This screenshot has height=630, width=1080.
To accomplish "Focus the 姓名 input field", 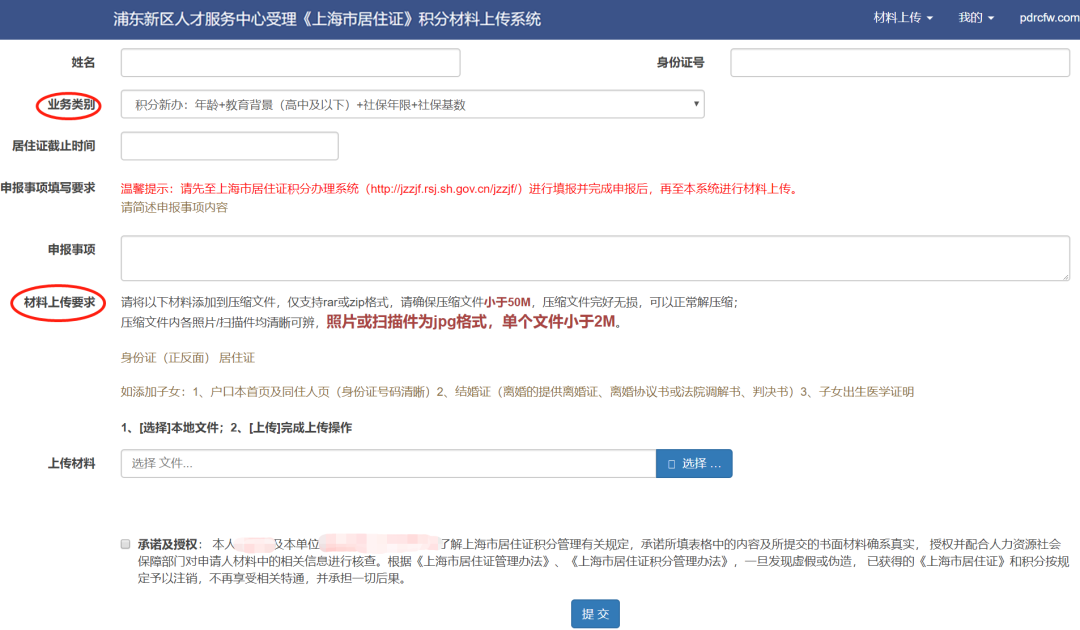I will tap(290, 63).
